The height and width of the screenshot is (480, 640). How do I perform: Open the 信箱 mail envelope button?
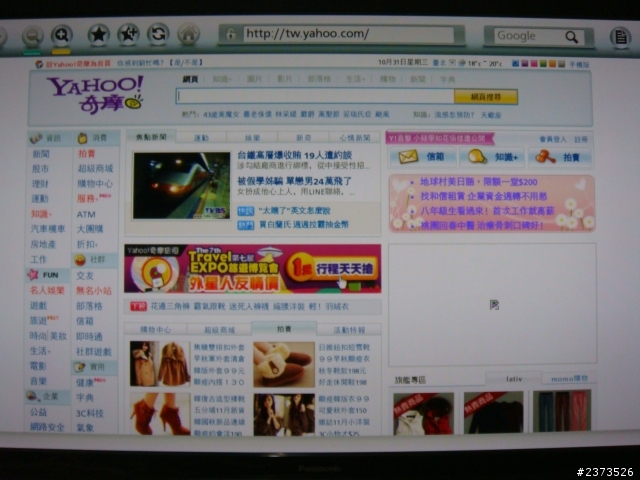point(423,157)
